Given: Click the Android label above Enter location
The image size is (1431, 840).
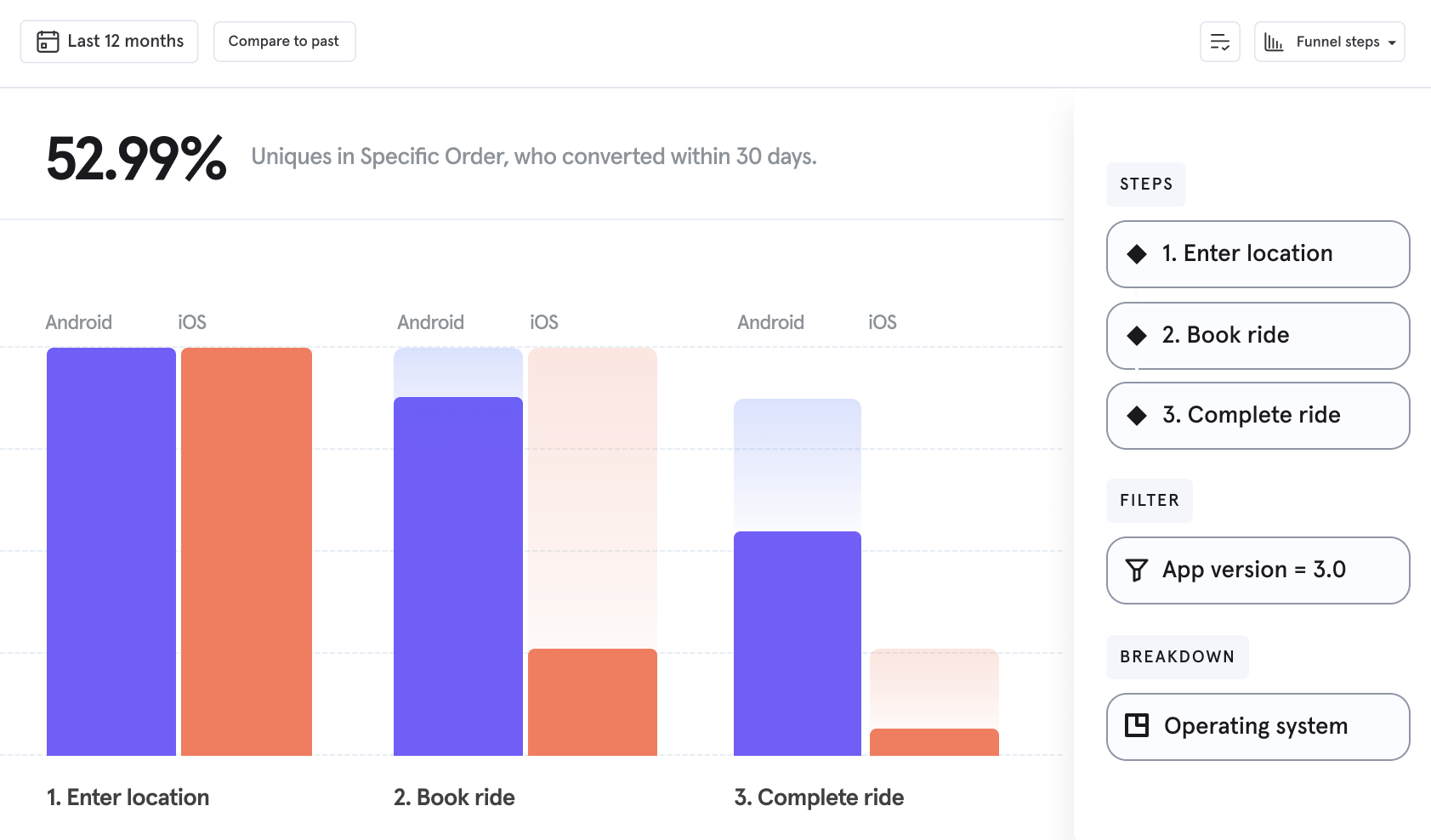Looking at the screenshot, I should coord(79,322).
